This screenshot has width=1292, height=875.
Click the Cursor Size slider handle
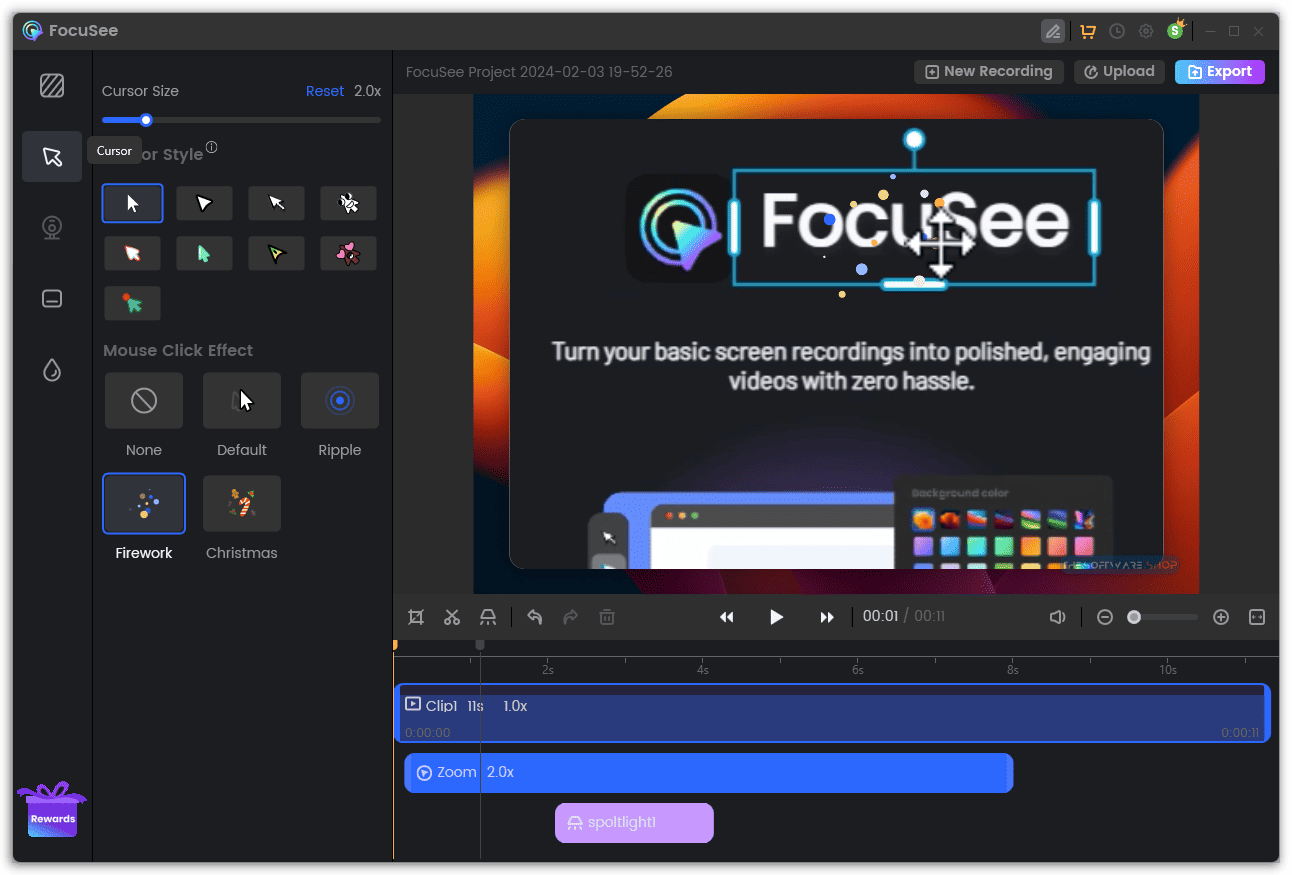(146, 120)
